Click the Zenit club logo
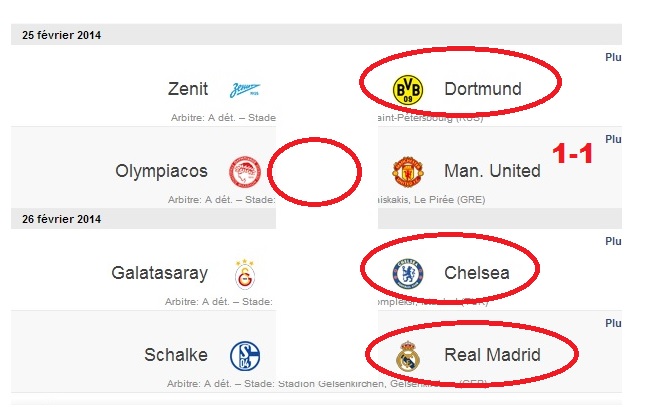The image size is (666, 415). click(x=245, y=90)
